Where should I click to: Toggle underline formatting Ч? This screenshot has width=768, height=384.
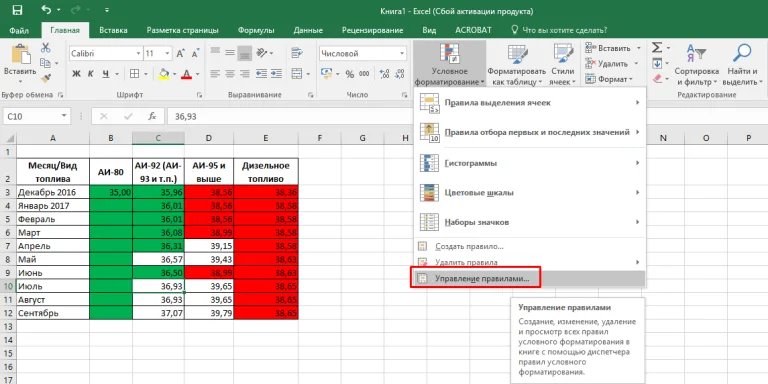[x=105, y=74]
